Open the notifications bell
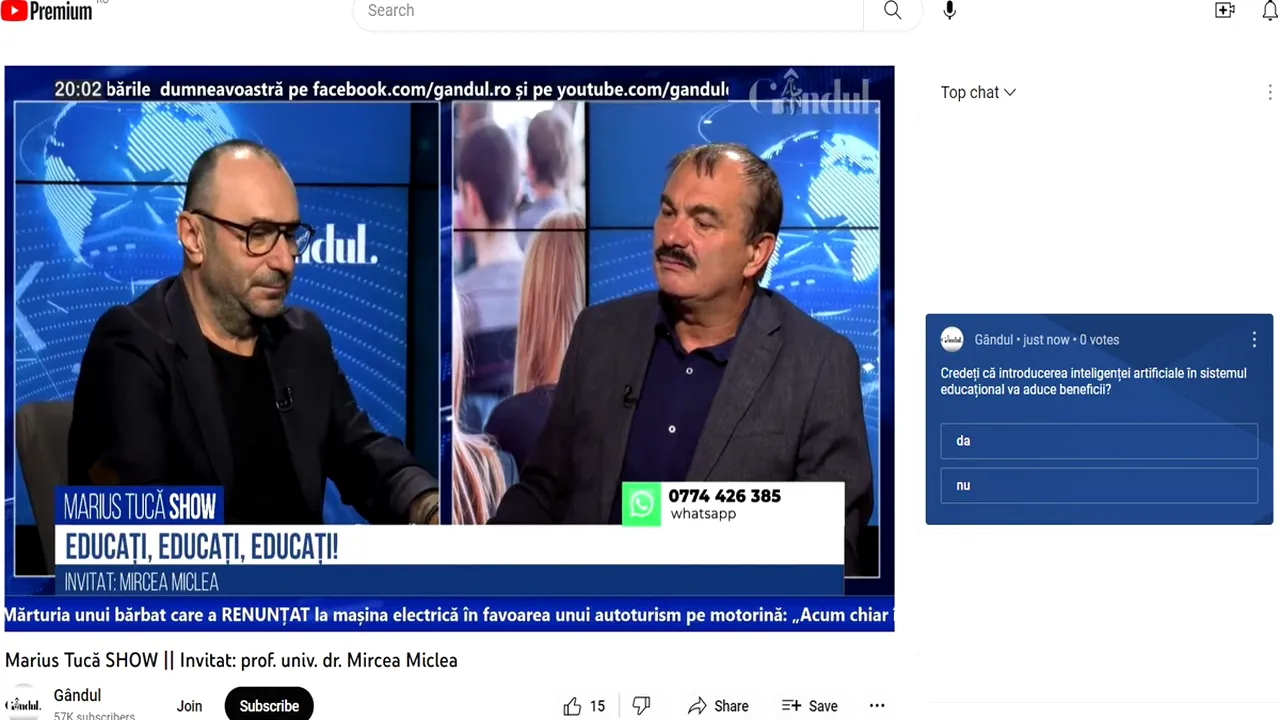The width and height of the screenshot is (1280, 720). pyautogui.click(x=1268, y=10)
